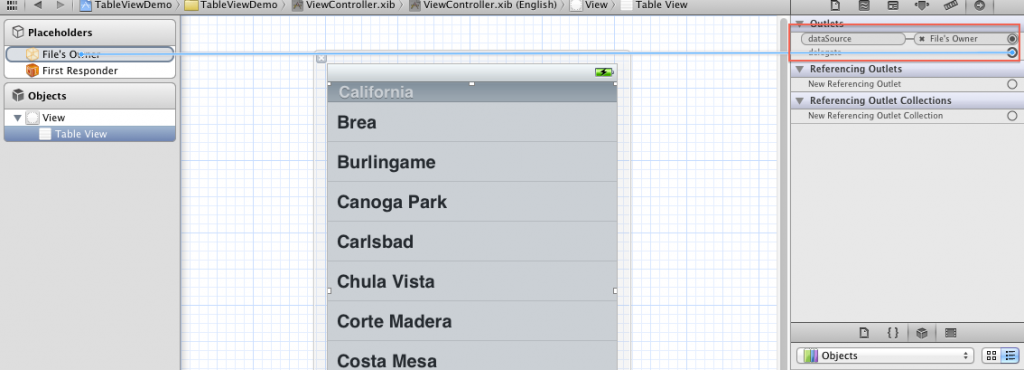Click the Objects section header in outline
The height and width of the screenshot is (370, 1024).
(89, 96)
